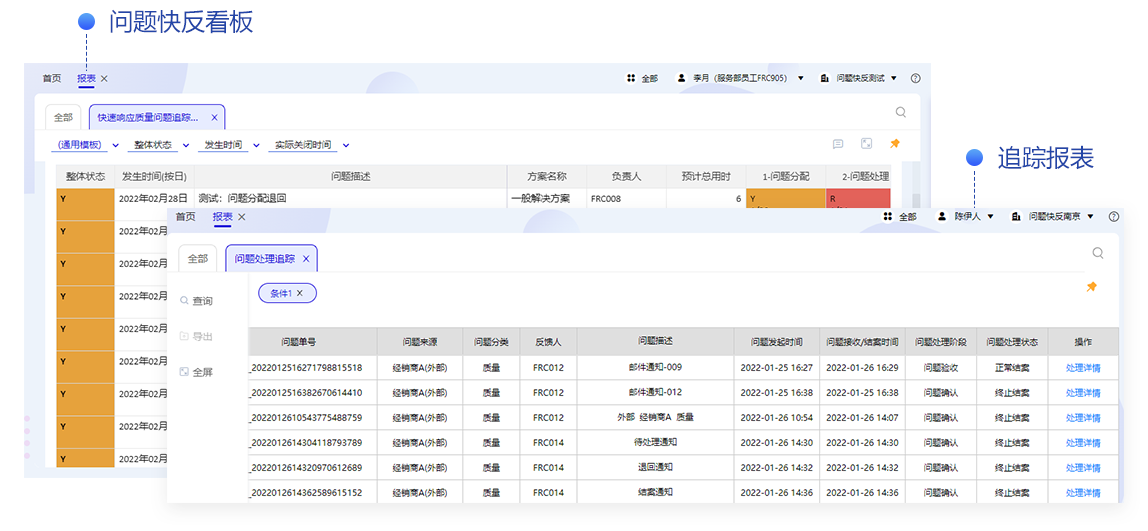Viewport: 1148px width, 531px height.
Task: Close the 问题处理追踪 tab
Action: click(x=306, y=259)
